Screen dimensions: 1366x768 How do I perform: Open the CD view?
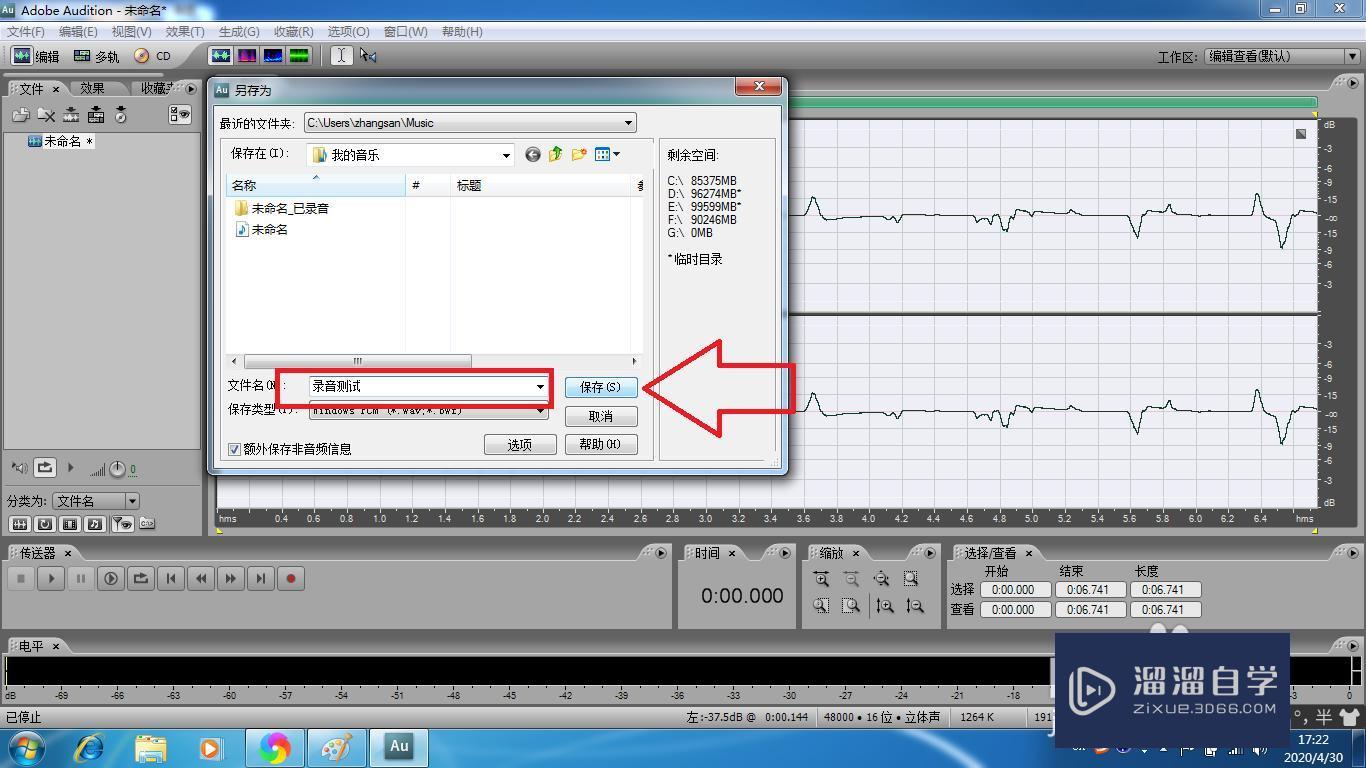153,56
